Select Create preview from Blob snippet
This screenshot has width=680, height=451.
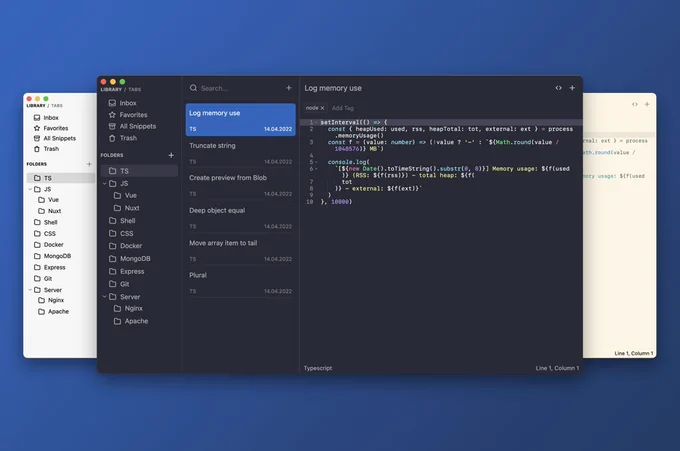pyautogui.click(x=241, y=185)
